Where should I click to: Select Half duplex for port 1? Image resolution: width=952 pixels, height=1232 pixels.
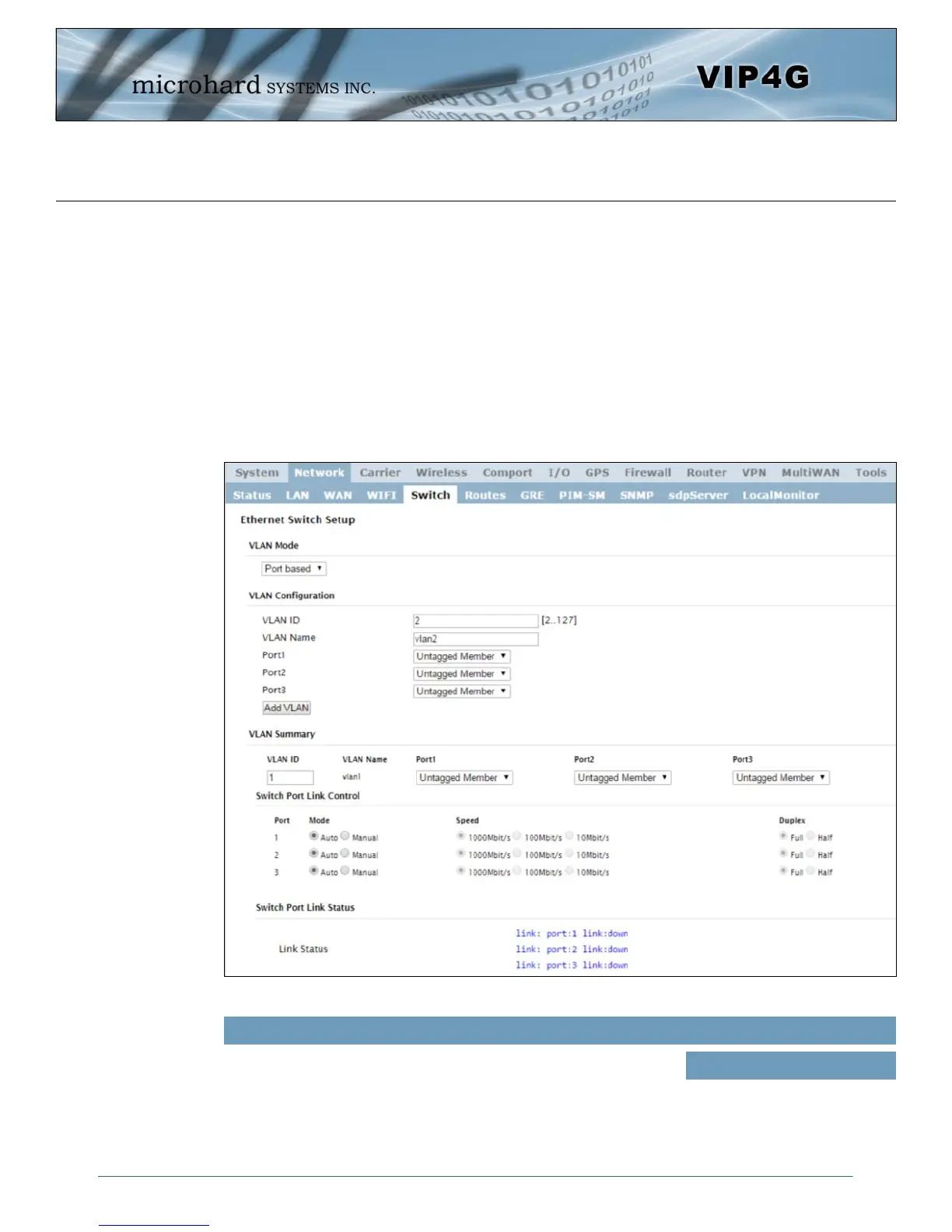pos(810,836)
